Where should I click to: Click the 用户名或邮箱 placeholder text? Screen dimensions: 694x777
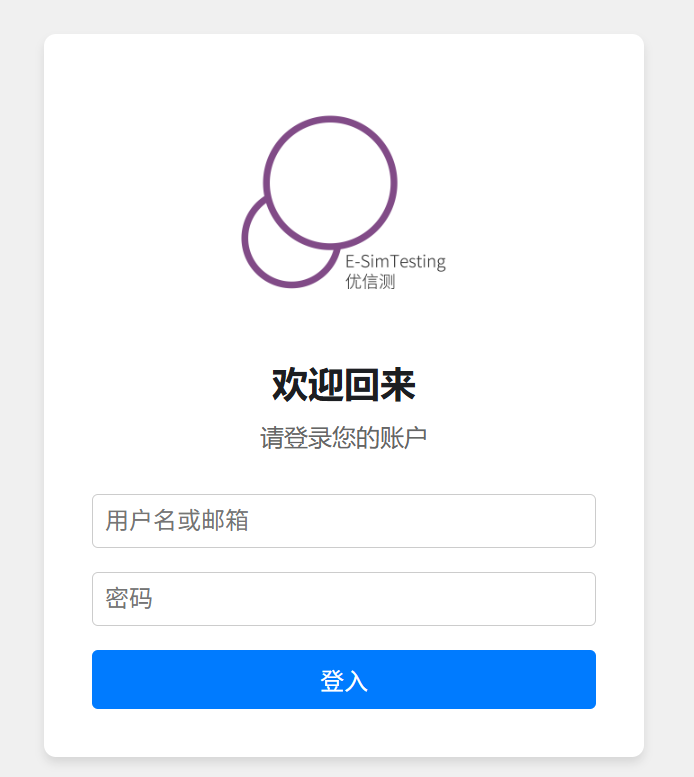177,521
